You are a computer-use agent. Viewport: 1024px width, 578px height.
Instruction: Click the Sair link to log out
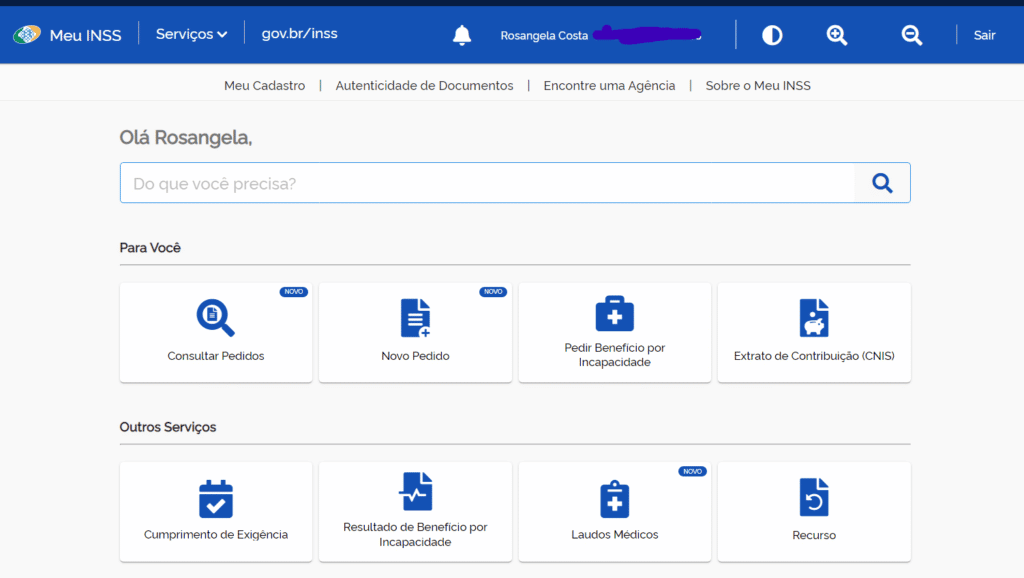coord(984,34)
